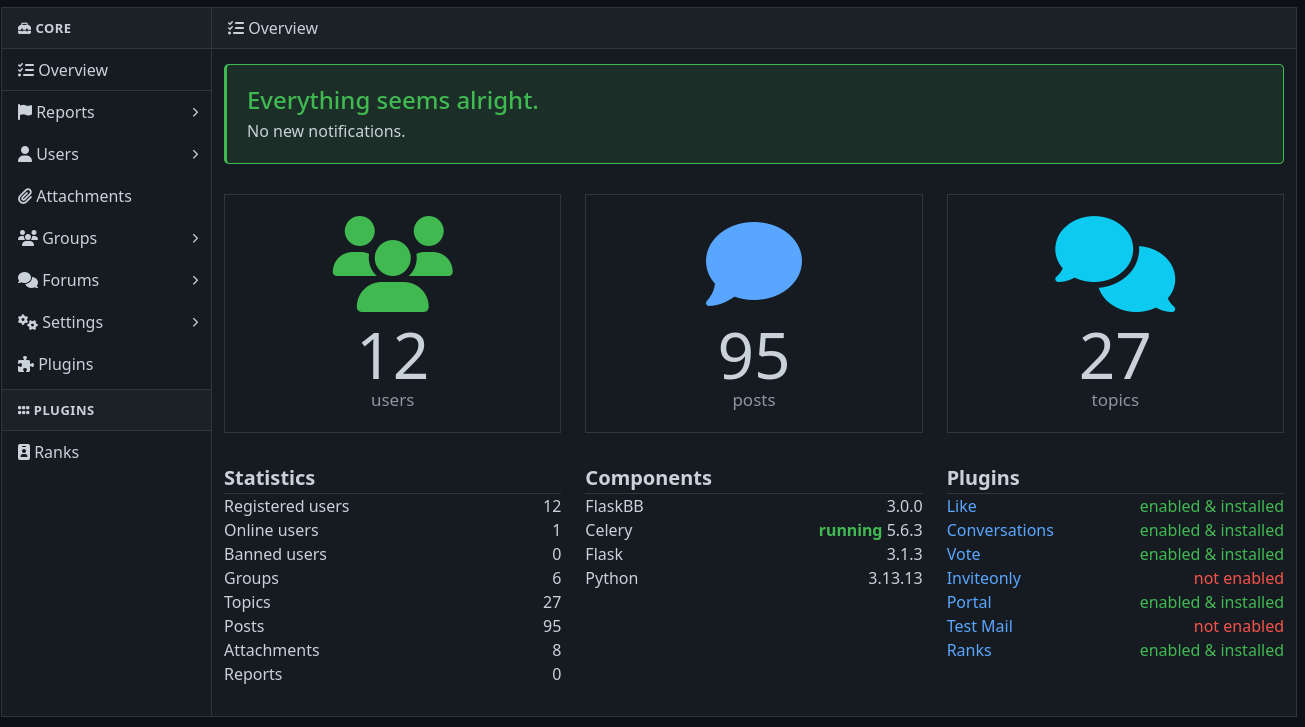Click the person icon beside Users
Image resolution: width=1305 pixels, height=727 pixels.
[25, 154]
